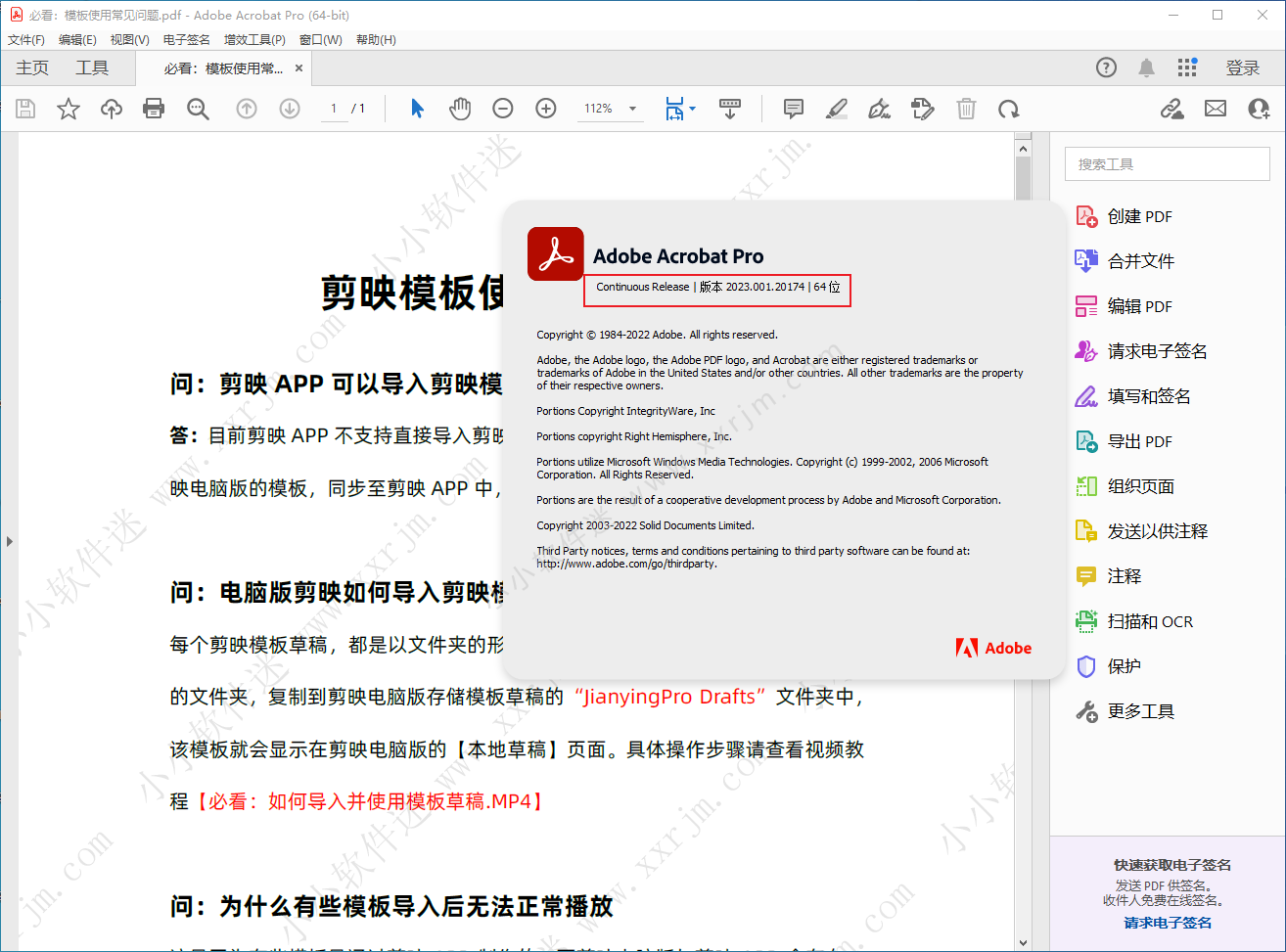The width and height of the screenshot is (1286, 952).
Task: Open the 发送以供注释 tool
Action: pyautogui.click(x=1141, y=531)
